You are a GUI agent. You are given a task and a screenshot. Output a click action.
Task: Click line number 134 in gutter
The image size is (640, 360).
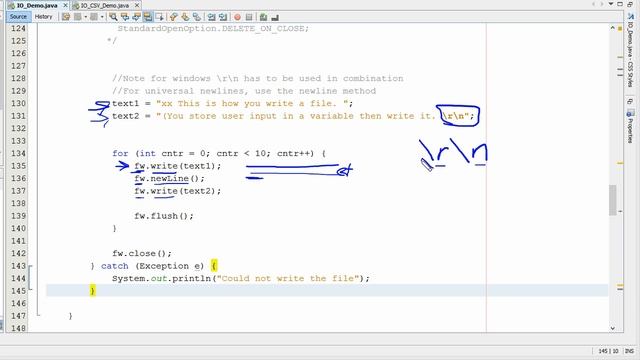coord(18,153)
